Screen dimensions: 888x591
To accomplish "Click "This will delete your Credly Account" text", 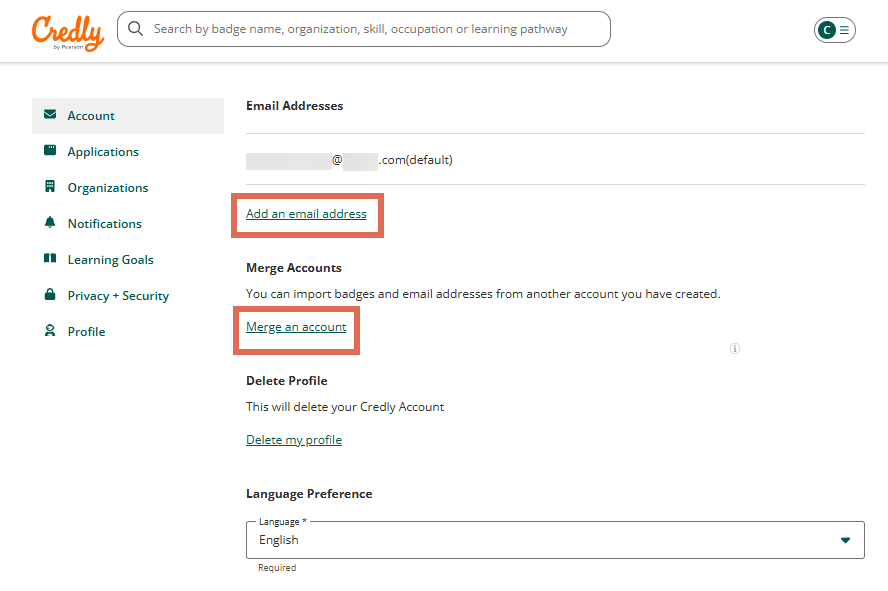I will point(345,407).
